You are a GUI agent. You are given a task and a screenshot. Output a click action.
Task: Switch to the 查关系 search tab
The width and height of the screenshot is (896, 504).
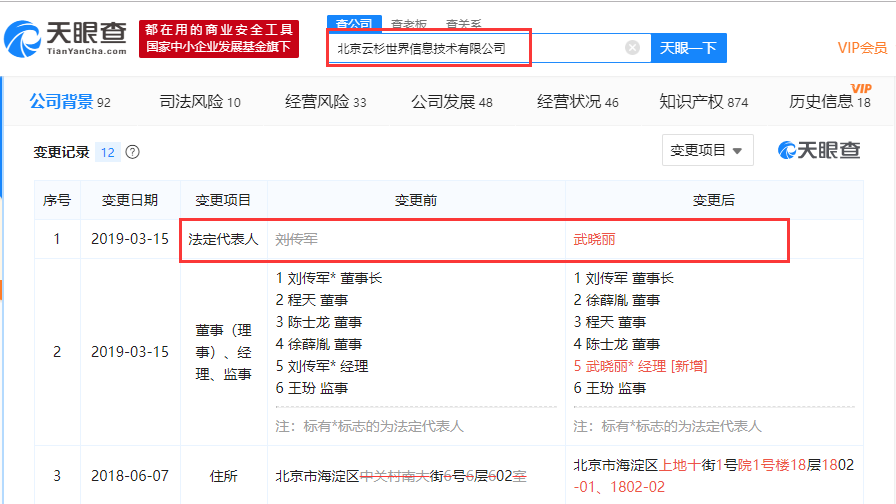(463, 25)
